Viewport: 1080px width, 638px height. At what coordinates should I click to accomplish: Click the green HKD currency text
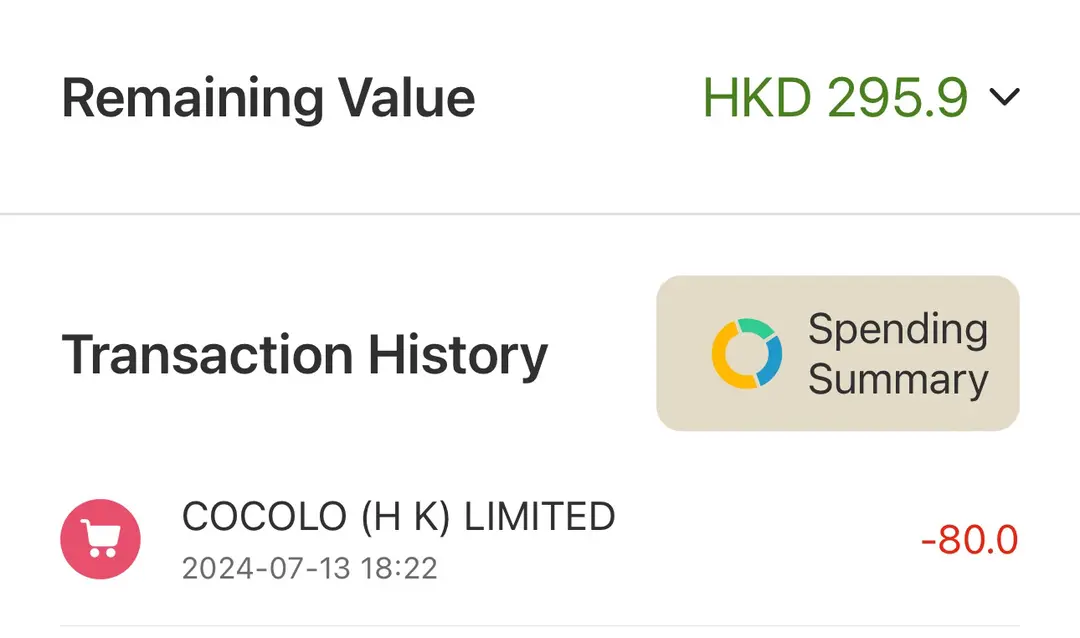click(x=757, y=97)
